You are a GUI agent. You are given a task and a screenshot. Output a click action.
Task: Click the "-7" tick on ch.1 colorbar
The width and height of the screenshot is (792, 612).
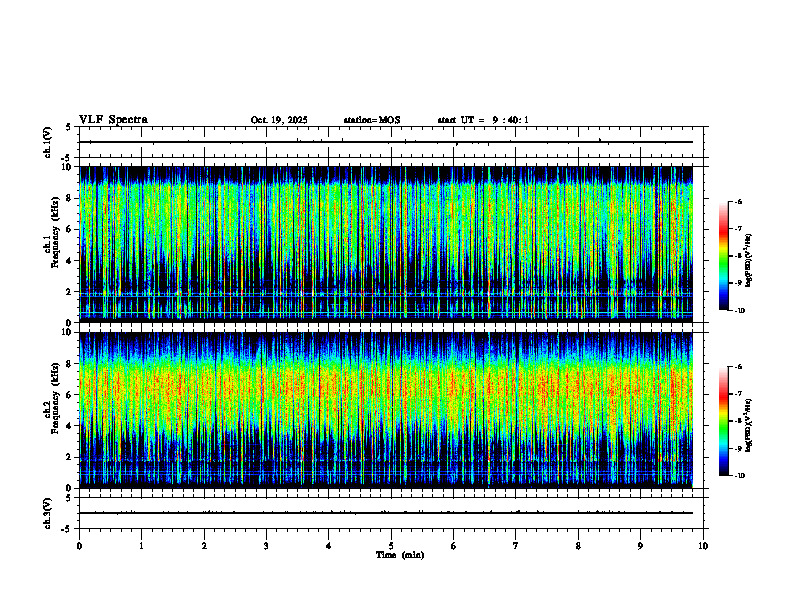(738, 229)
